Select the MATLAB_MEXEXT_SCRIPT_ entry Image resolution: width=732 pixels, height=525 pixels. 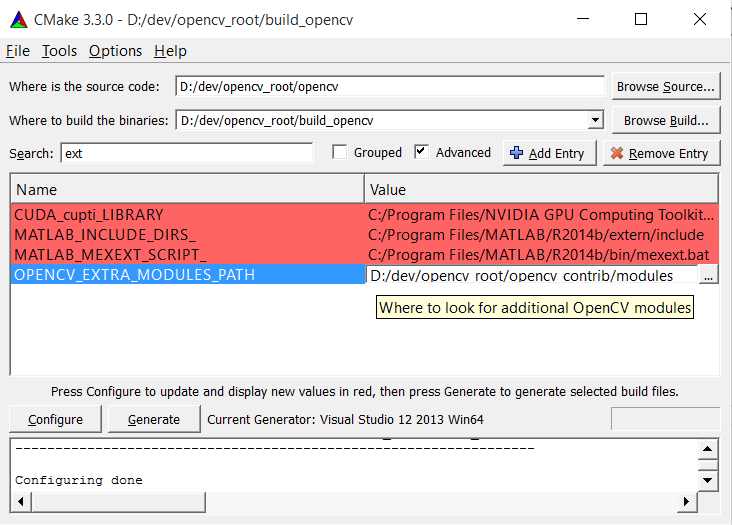188,255
